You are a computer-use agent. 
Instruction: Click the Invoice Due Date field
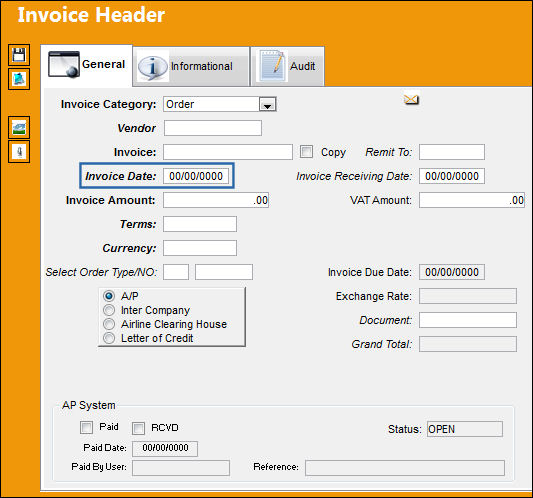[452, 272]
